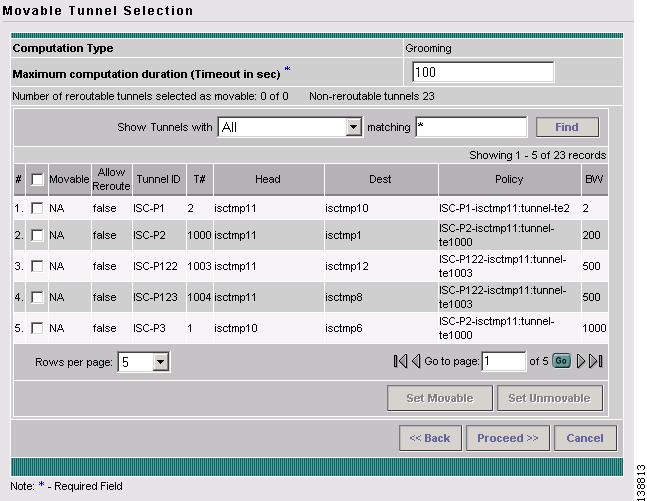Screen dimensions: 647x501
Task: Go to the previous page of records
Action: (416, 362)
